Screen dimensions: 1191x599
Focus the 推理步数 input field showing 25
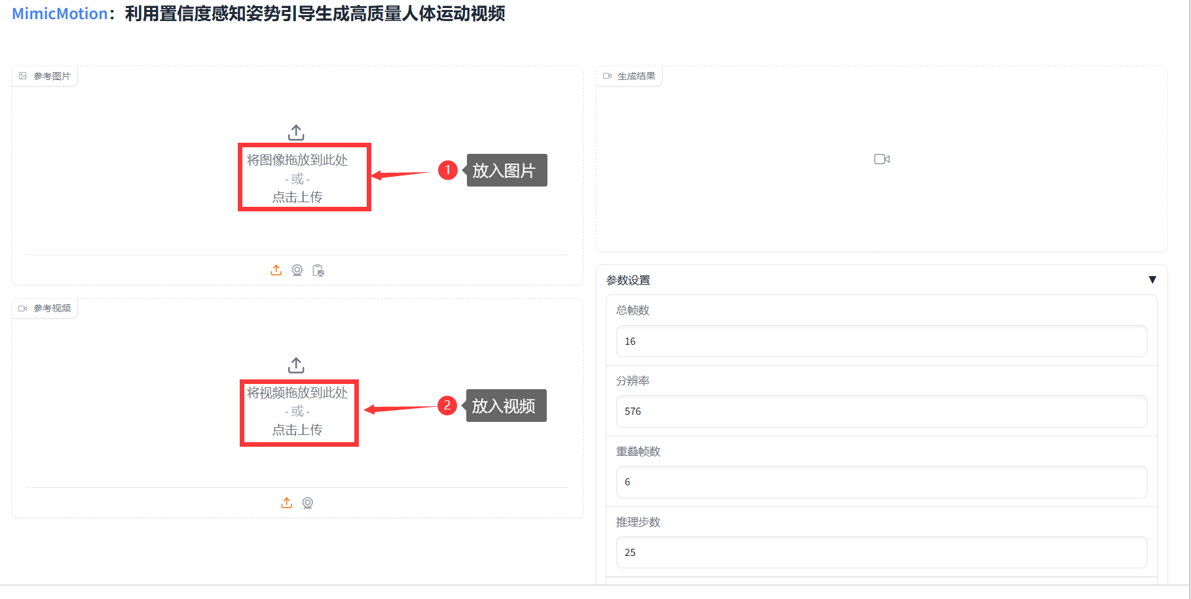point(881,552)
